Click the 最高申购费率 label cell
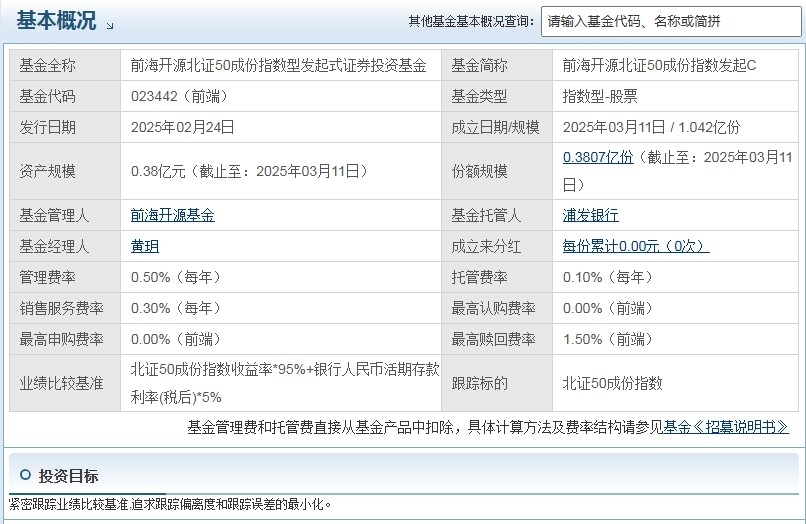Image resolution: width=806 pixels, height=524 pixels. tap(65, 339)
